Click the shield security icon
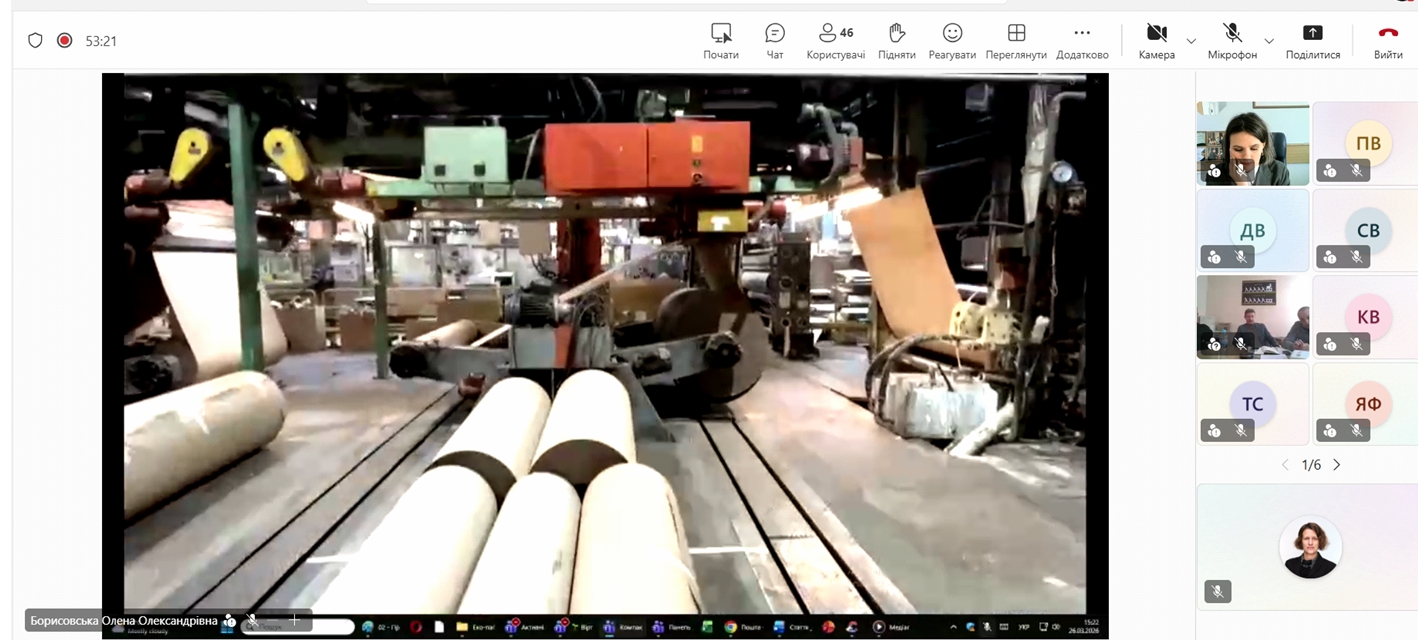The height and width of the screenshot is (640, 1418). pos(35,41)
